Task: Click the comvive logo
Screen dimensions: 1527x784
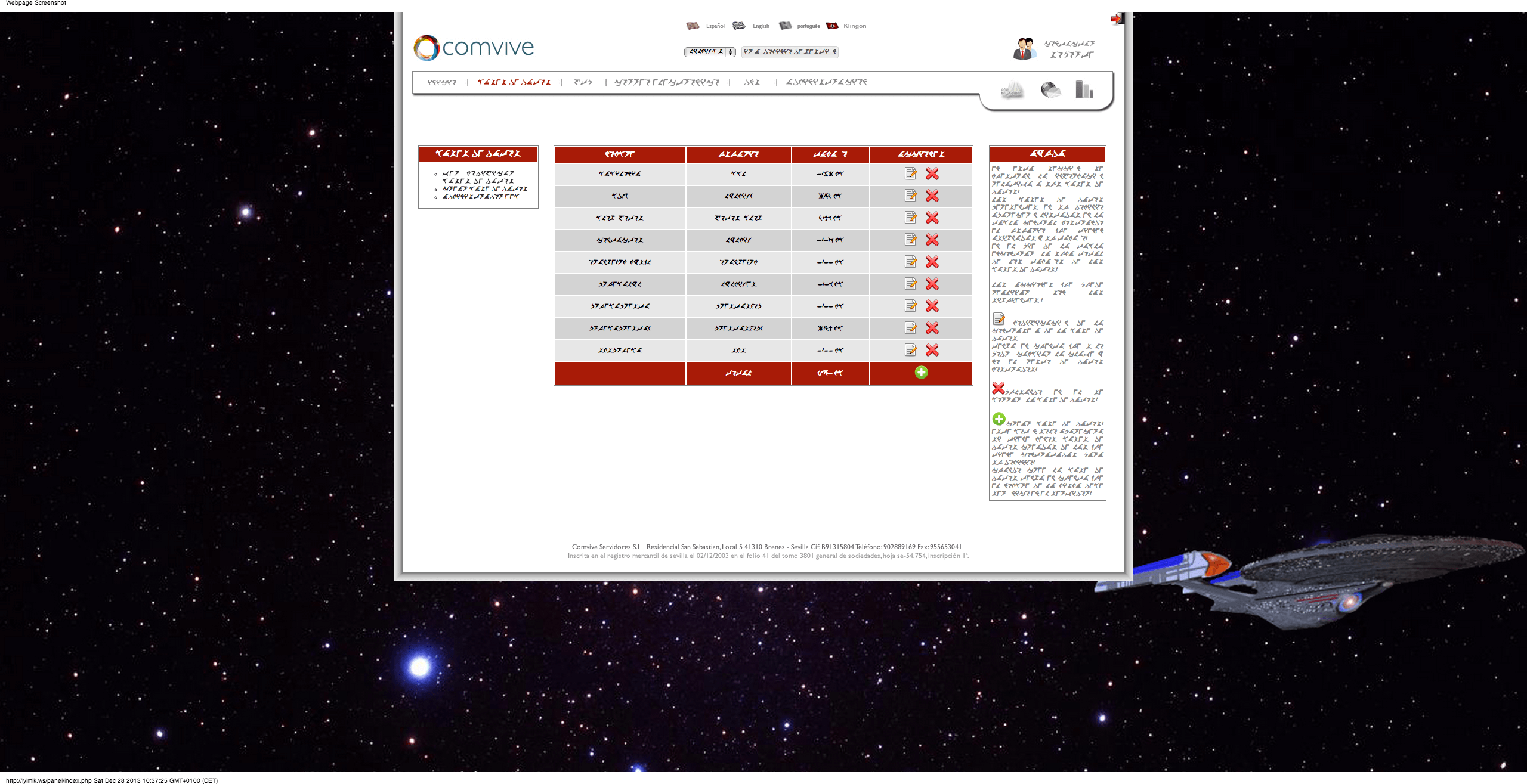Action: click(x=474, y=48)
